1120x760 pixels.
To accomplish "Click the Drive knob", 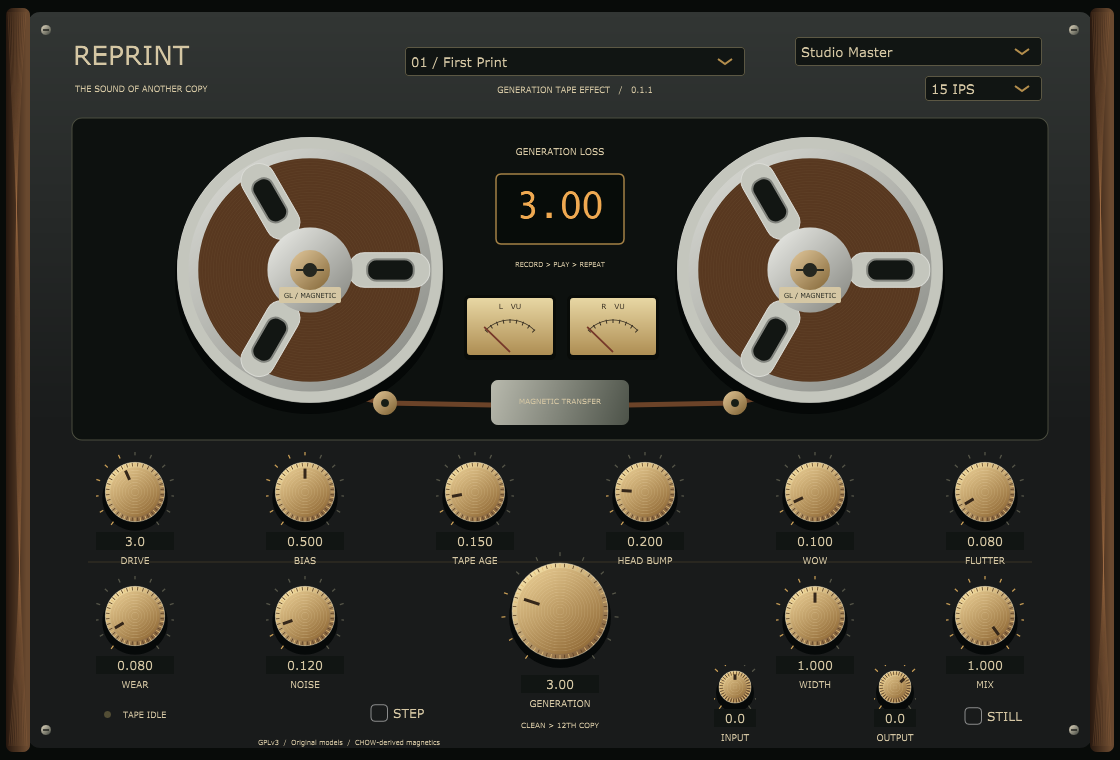I will 135,492.
